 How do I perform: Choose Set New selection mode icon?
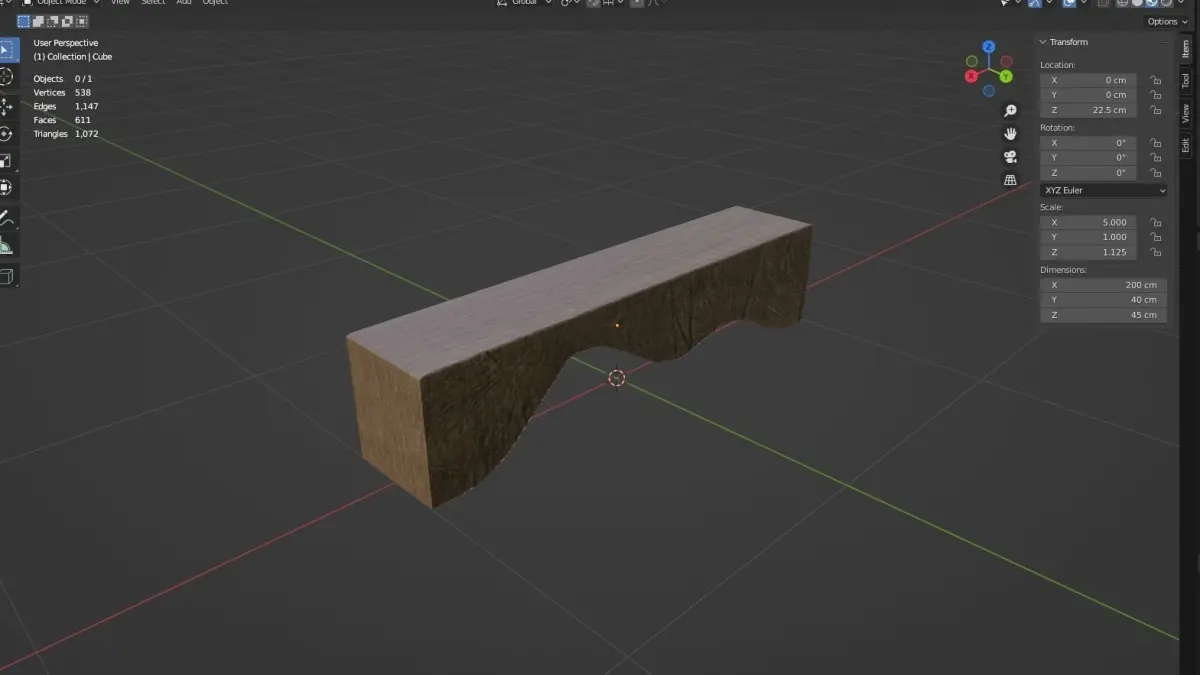23,21
